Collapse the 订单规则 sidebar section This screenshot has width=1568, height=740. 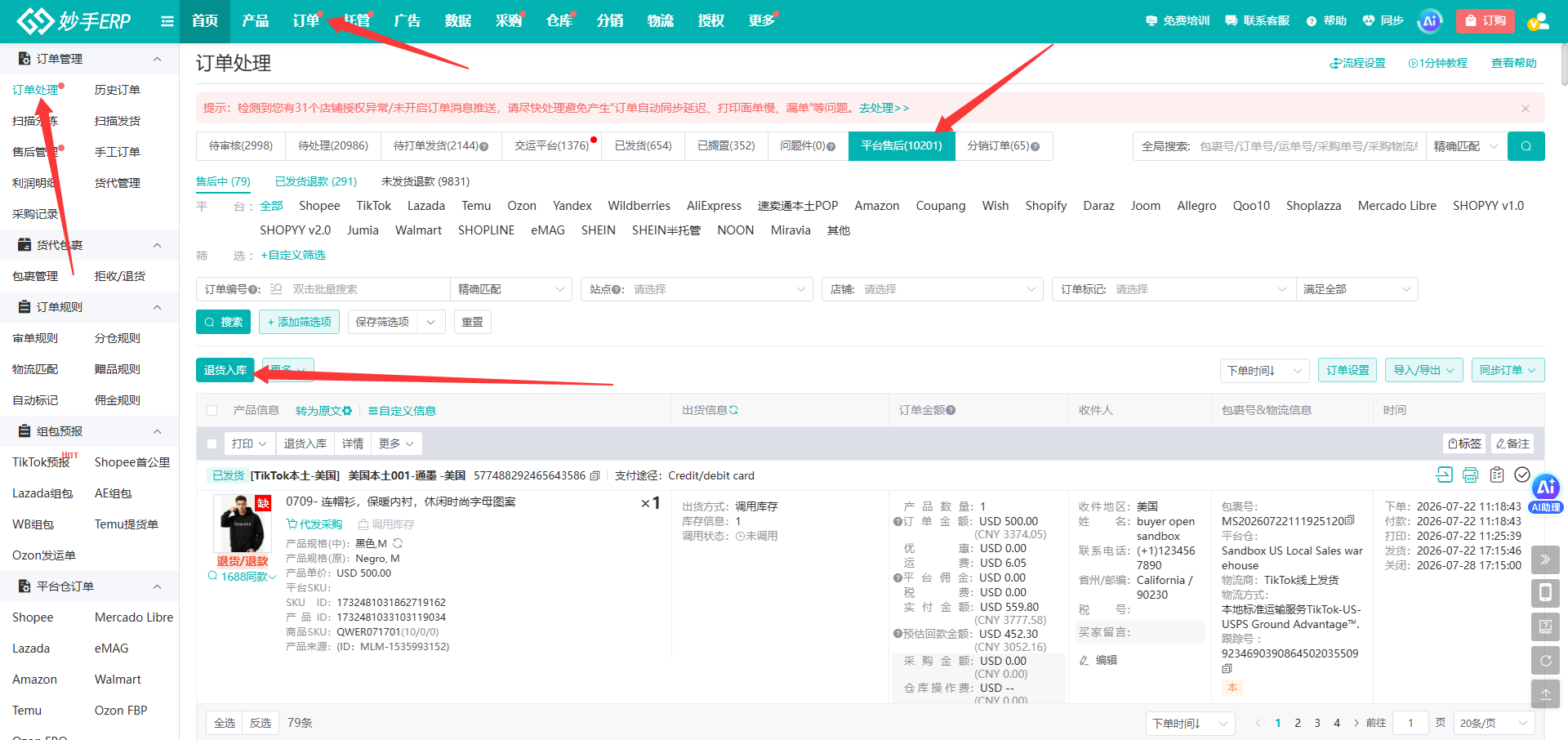point(158,307)
